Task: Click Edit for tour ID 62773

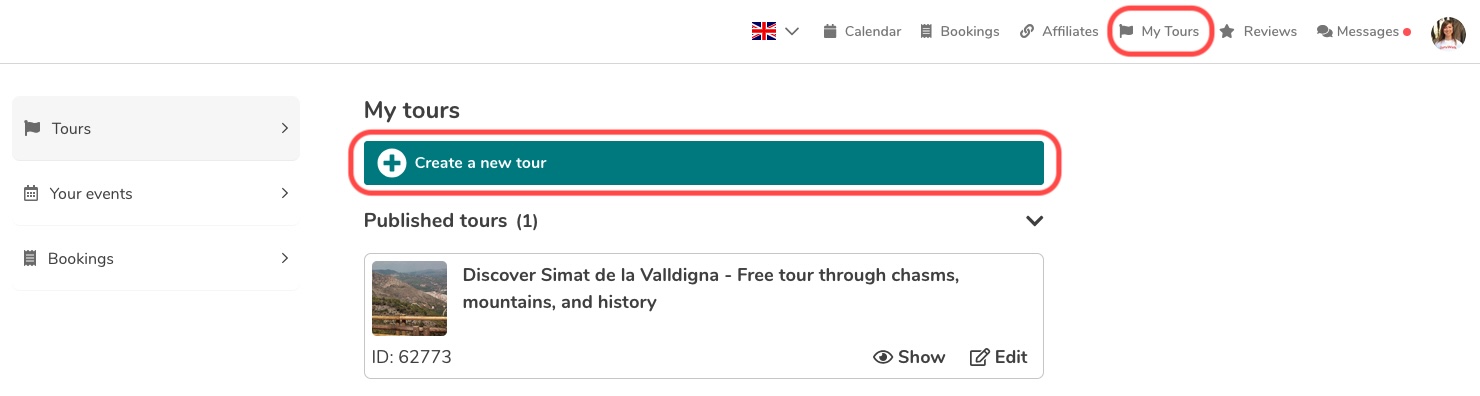Action: click(998, 357)
